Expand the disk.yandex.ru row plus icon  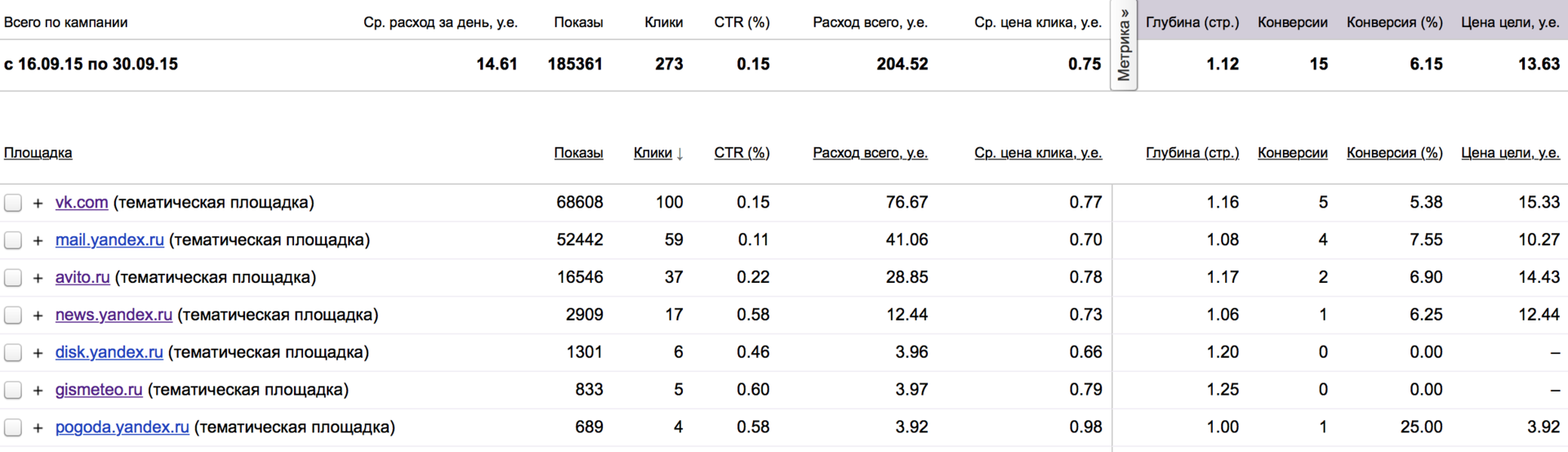tap(38, 353)
